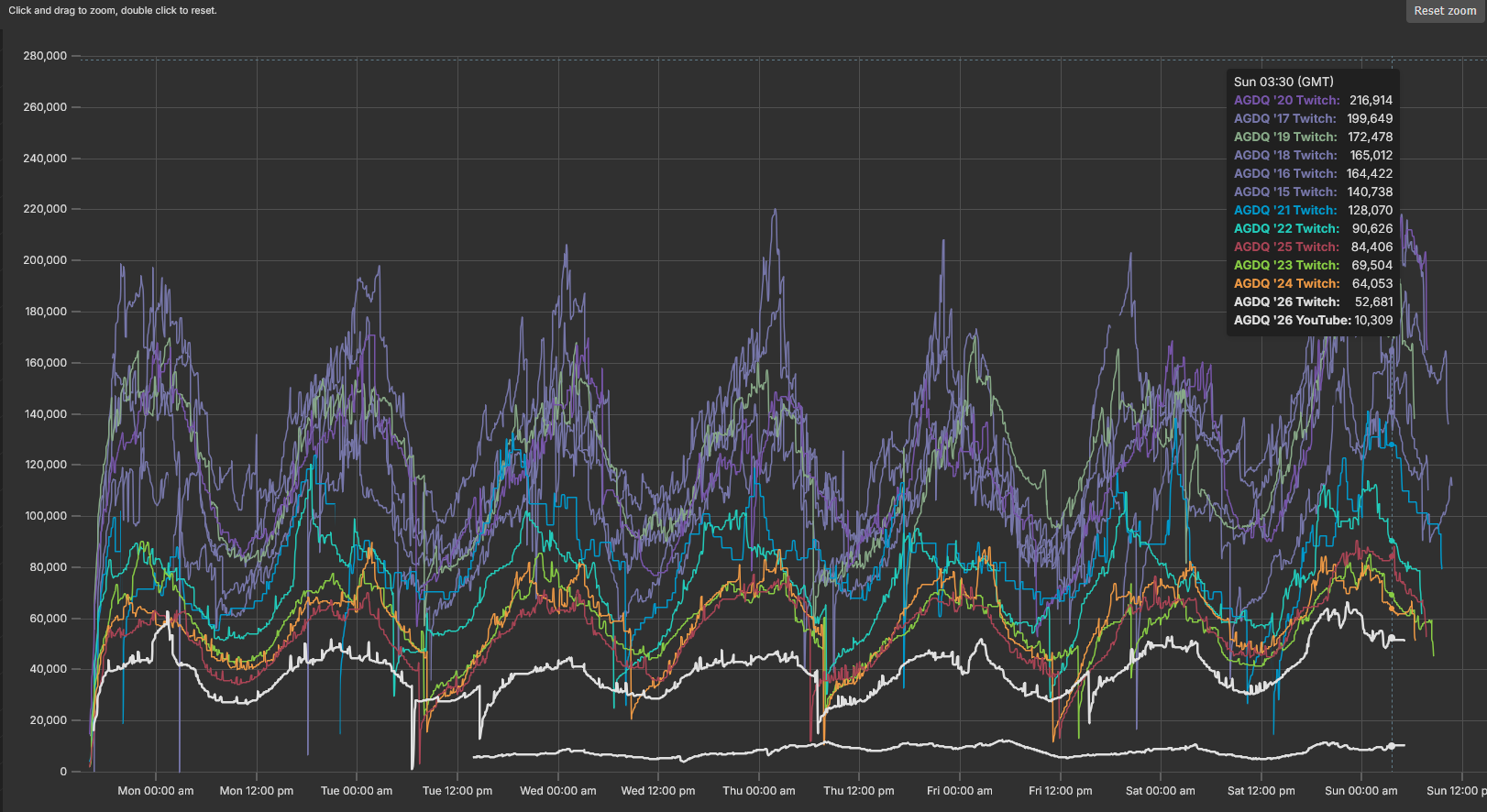Click the 160,000 y-axis label
1487x812 pixels.
(x=45, y=363)
